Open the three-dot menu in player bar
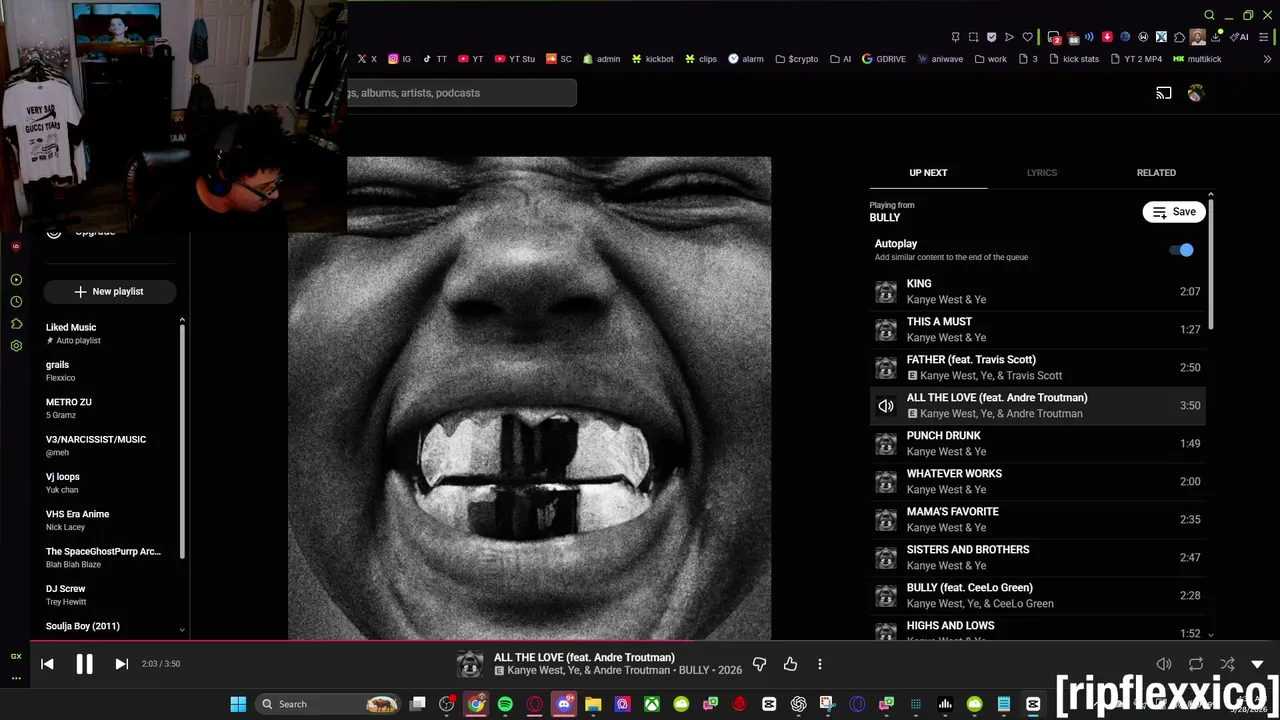Image resolution: width=1280 pixels, height=720 pixels. (820, 664)
